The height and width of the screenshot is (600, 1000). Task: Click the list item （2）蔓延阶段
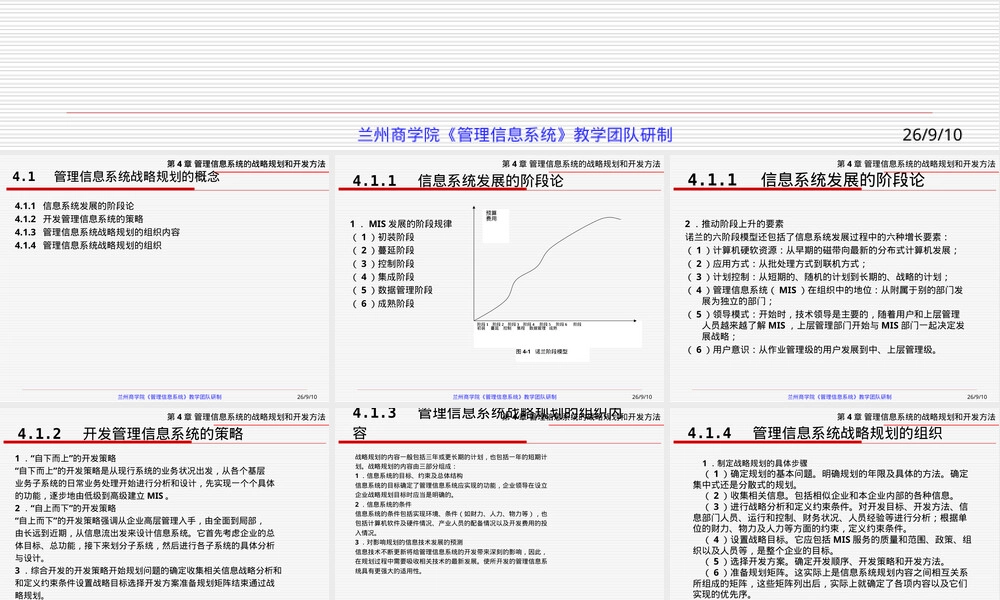coord(383,251)
